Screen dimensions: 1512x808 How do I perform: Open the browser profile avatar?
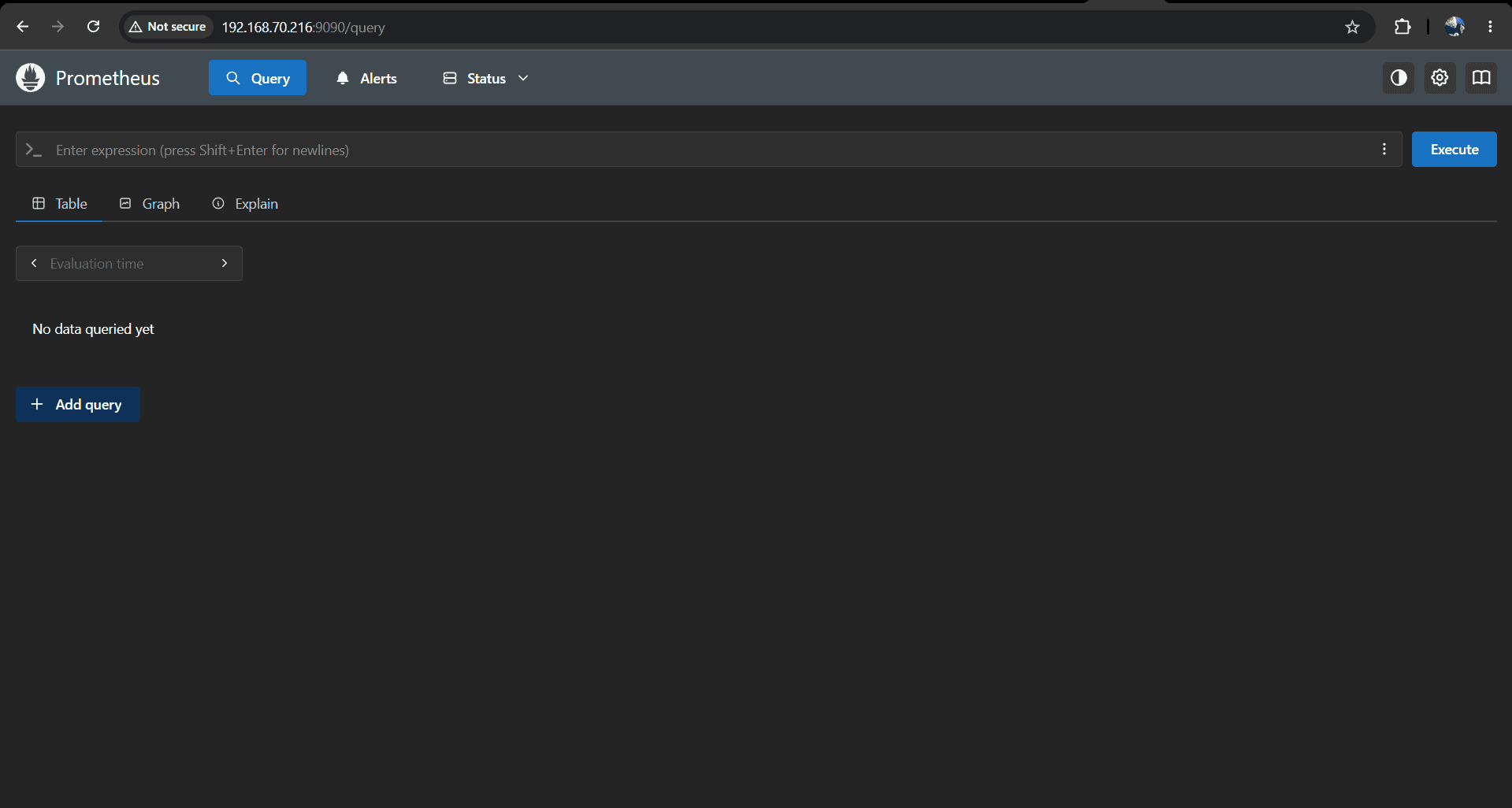tap(1454, 27)
